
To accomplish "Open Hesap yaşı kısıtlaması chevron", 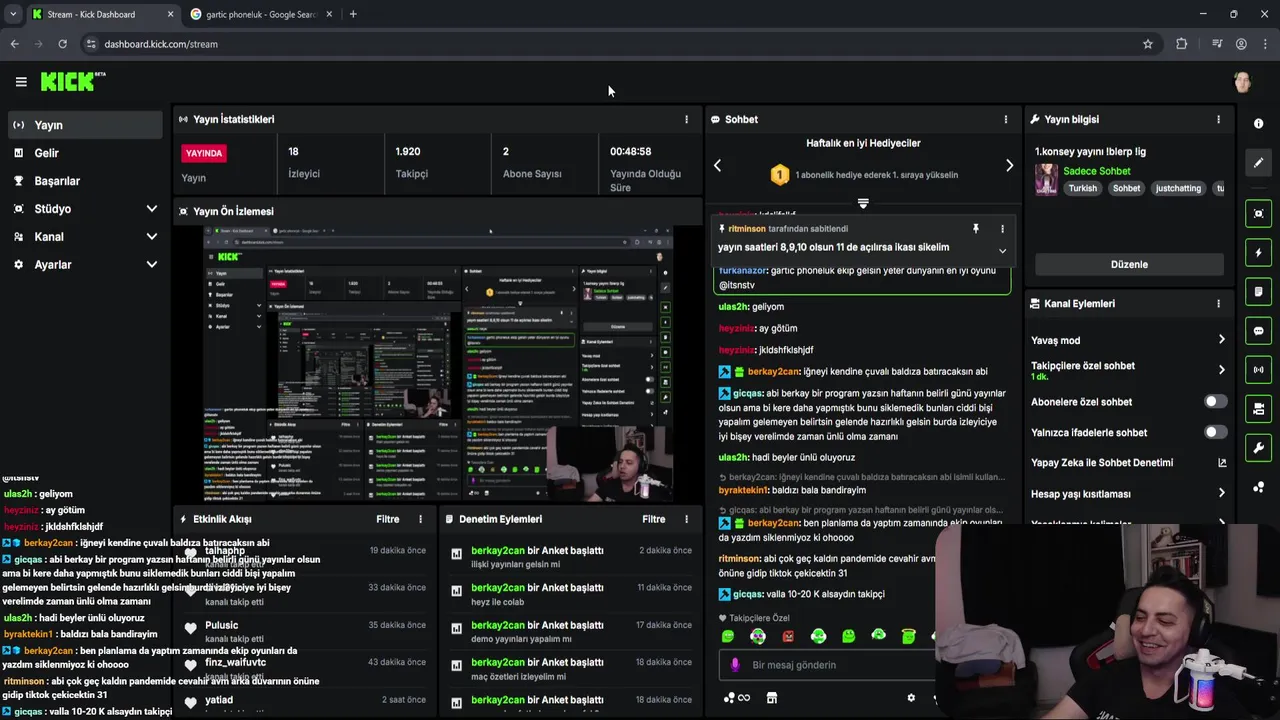I will pos(1221,493).
